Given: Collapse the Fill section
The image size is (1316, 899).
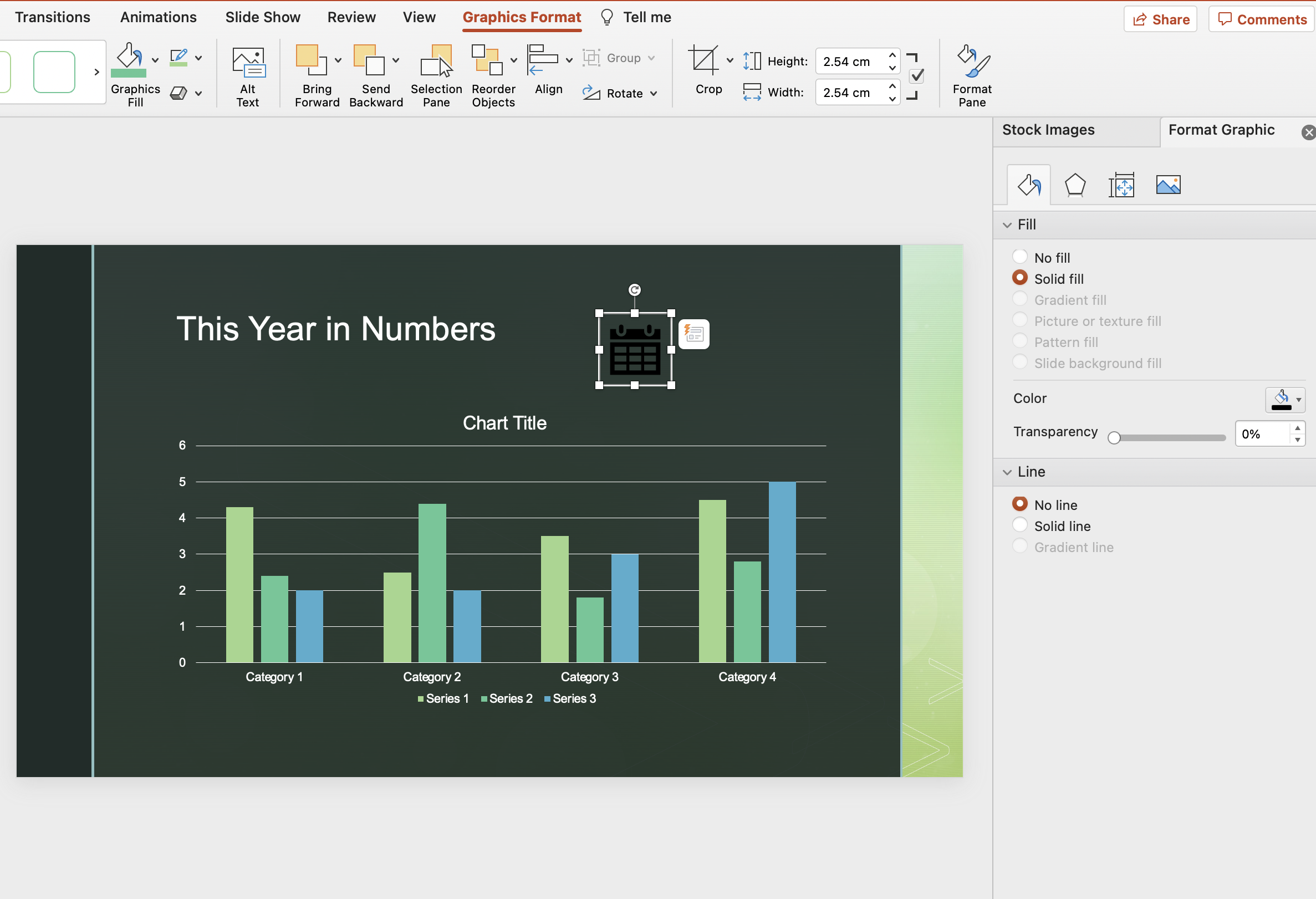Looking at the screenshot, I should 1007,225.
